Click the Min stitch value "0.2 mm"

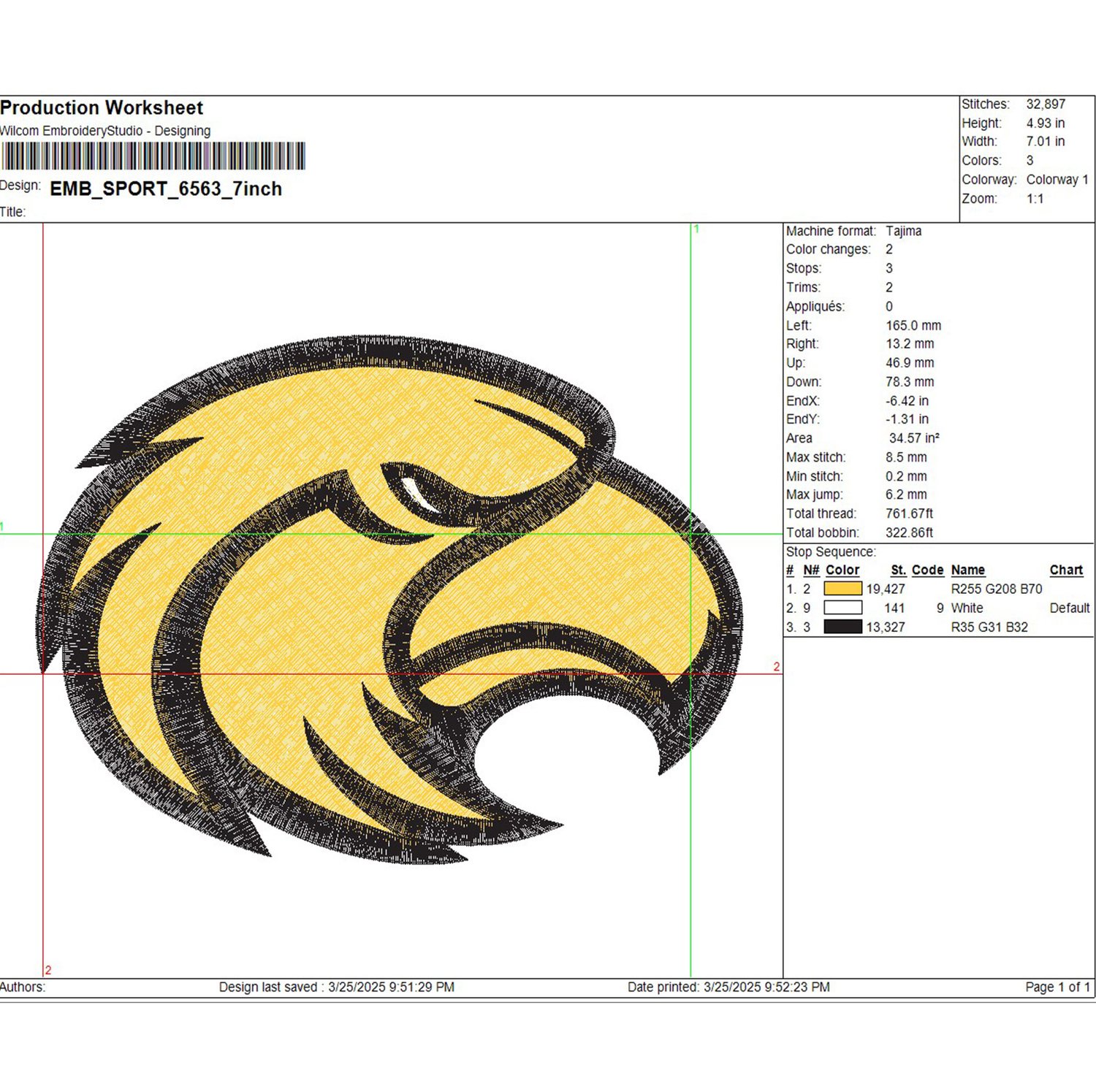pos(906,476)
